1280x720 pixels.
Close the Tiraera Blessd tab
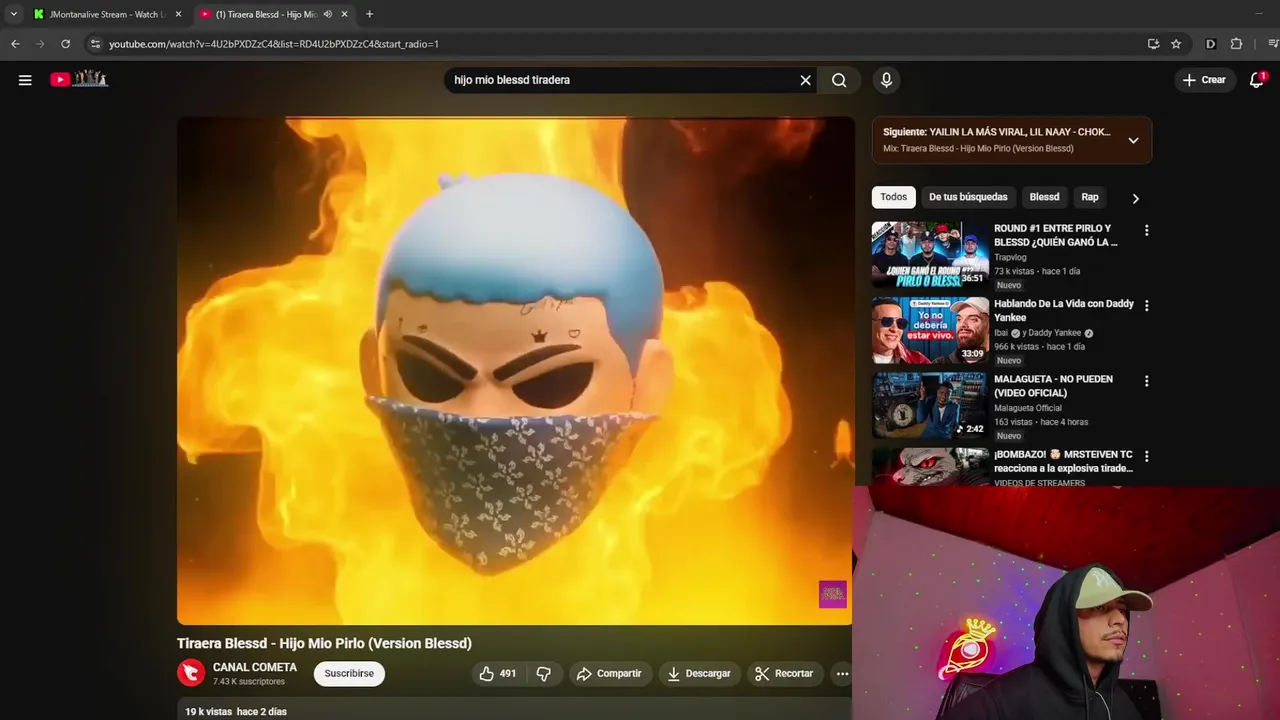click(x=344, y=14)
